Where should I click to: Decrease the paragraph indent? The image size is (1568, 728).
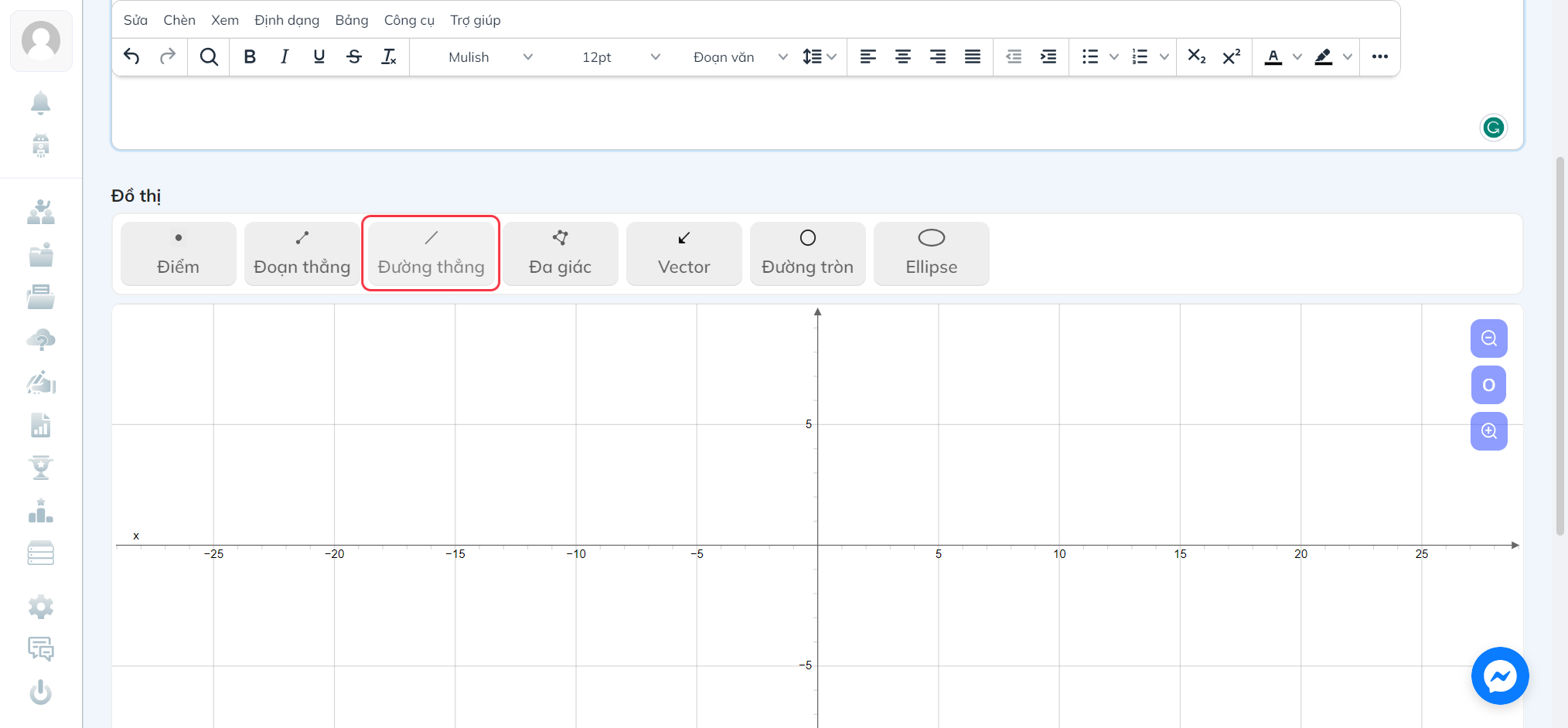(1014, 56)
